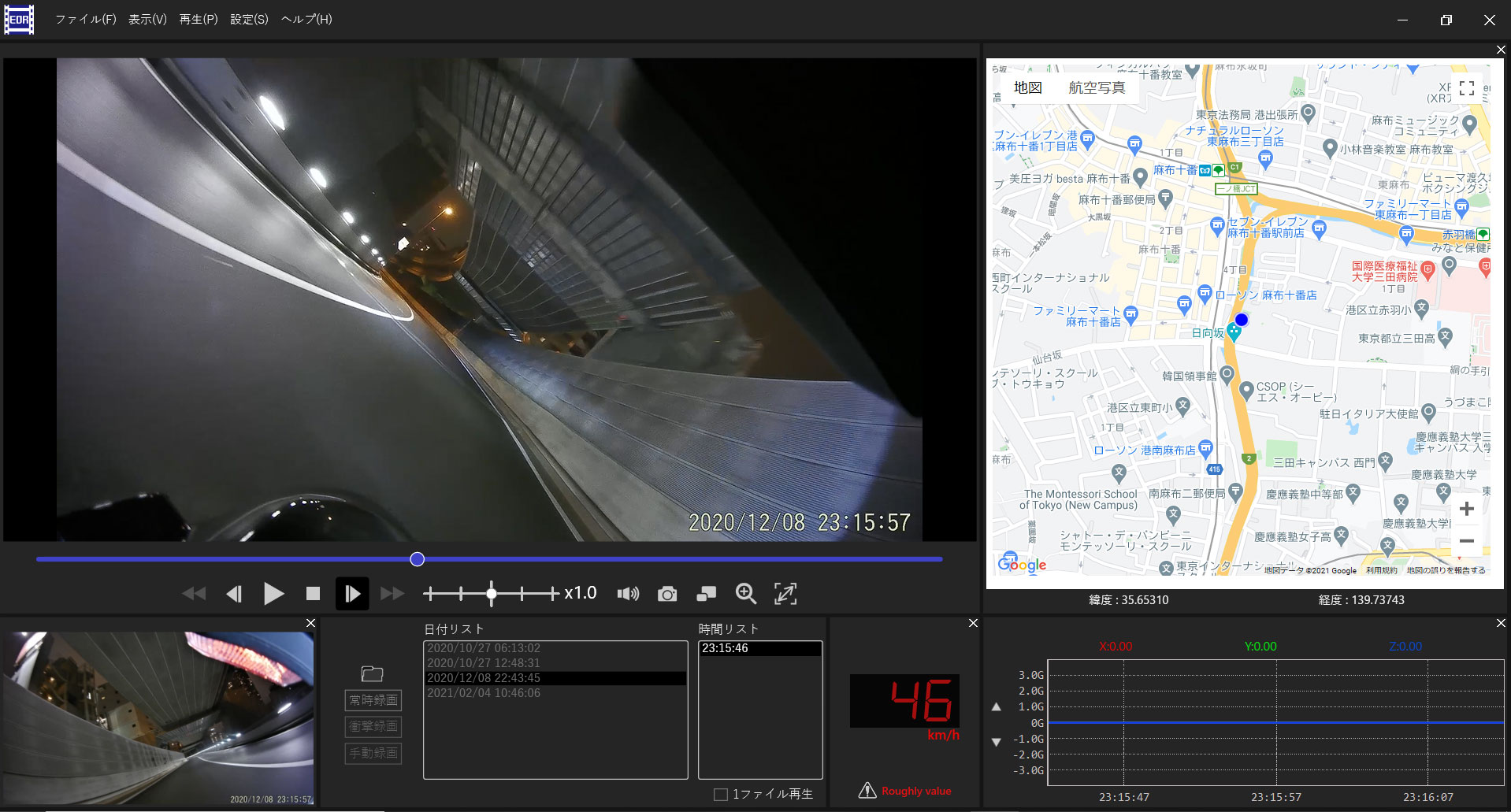This screenshot has width=1511, height=812.
Task: Open the 設定(S) menu
Action: tap(249, 19)
